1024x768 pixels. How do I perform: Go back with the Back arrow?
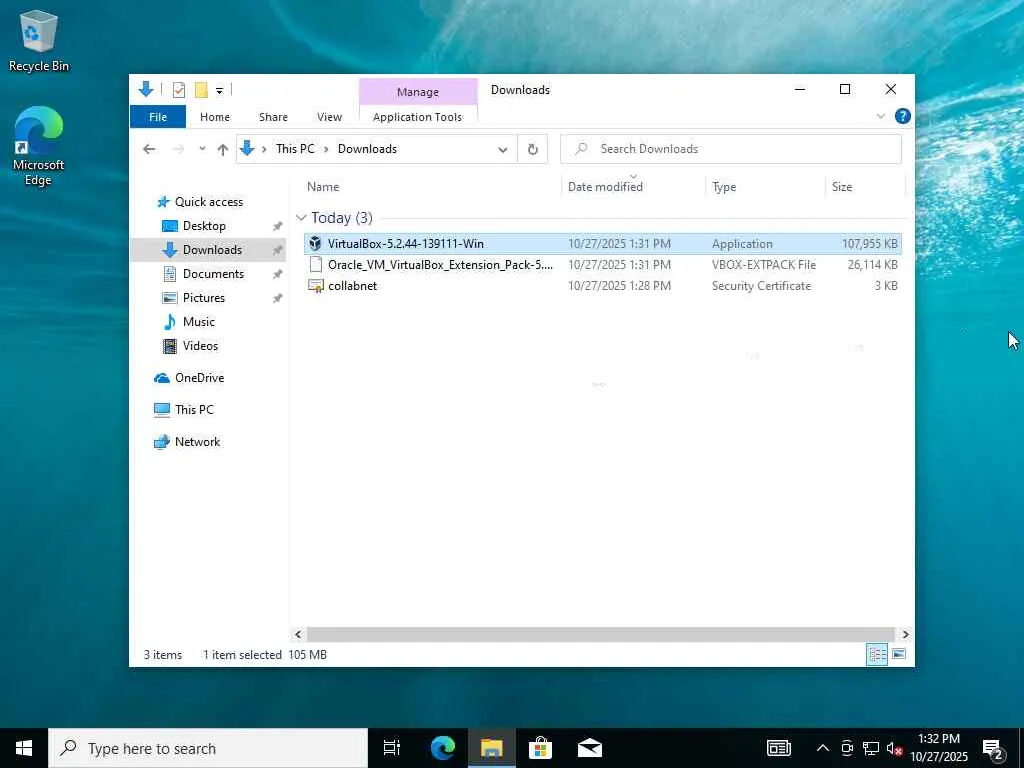[150, 149]
